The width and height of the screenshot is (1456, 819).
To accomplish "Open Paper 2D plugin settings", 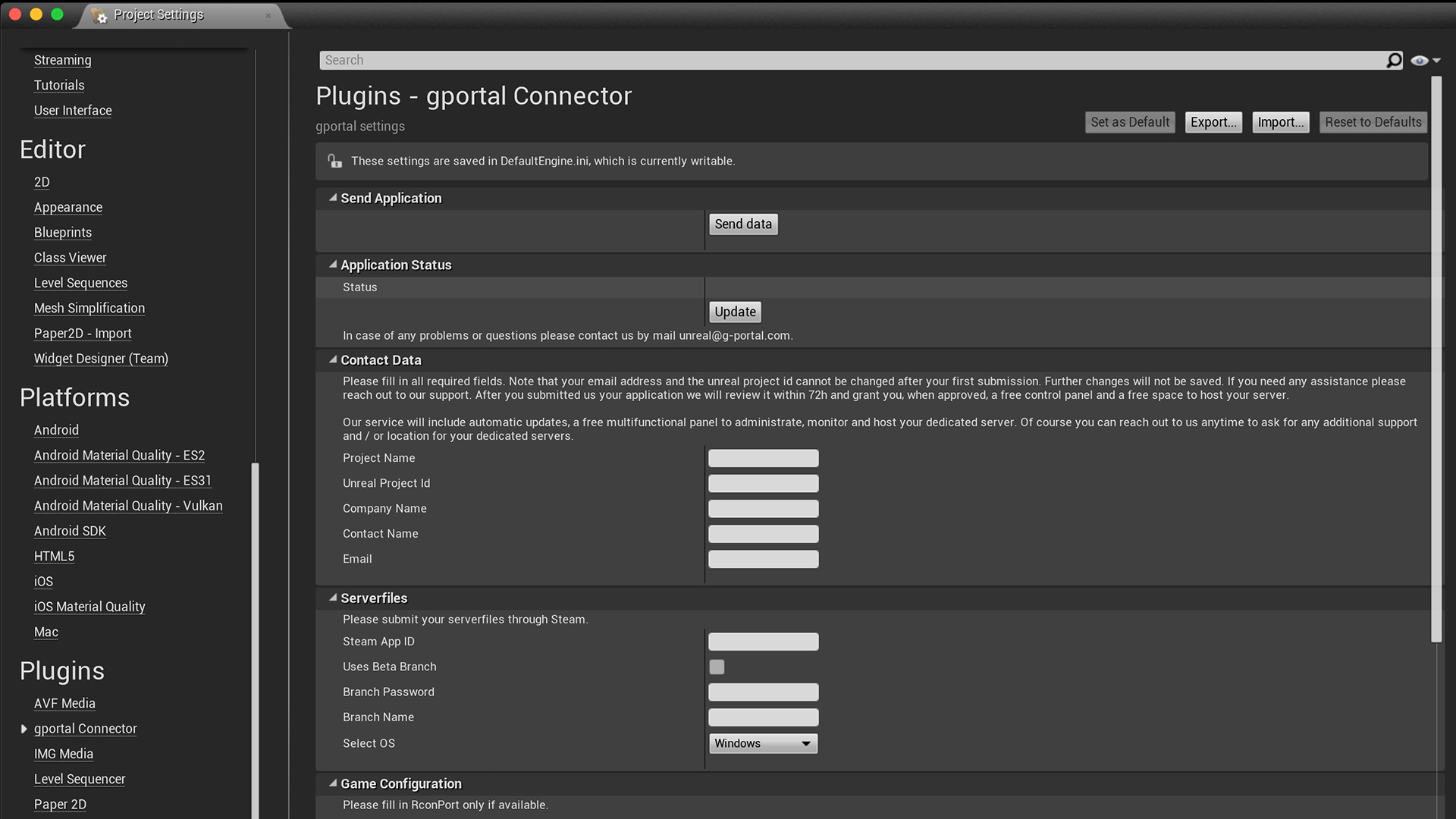I will 60,805.
